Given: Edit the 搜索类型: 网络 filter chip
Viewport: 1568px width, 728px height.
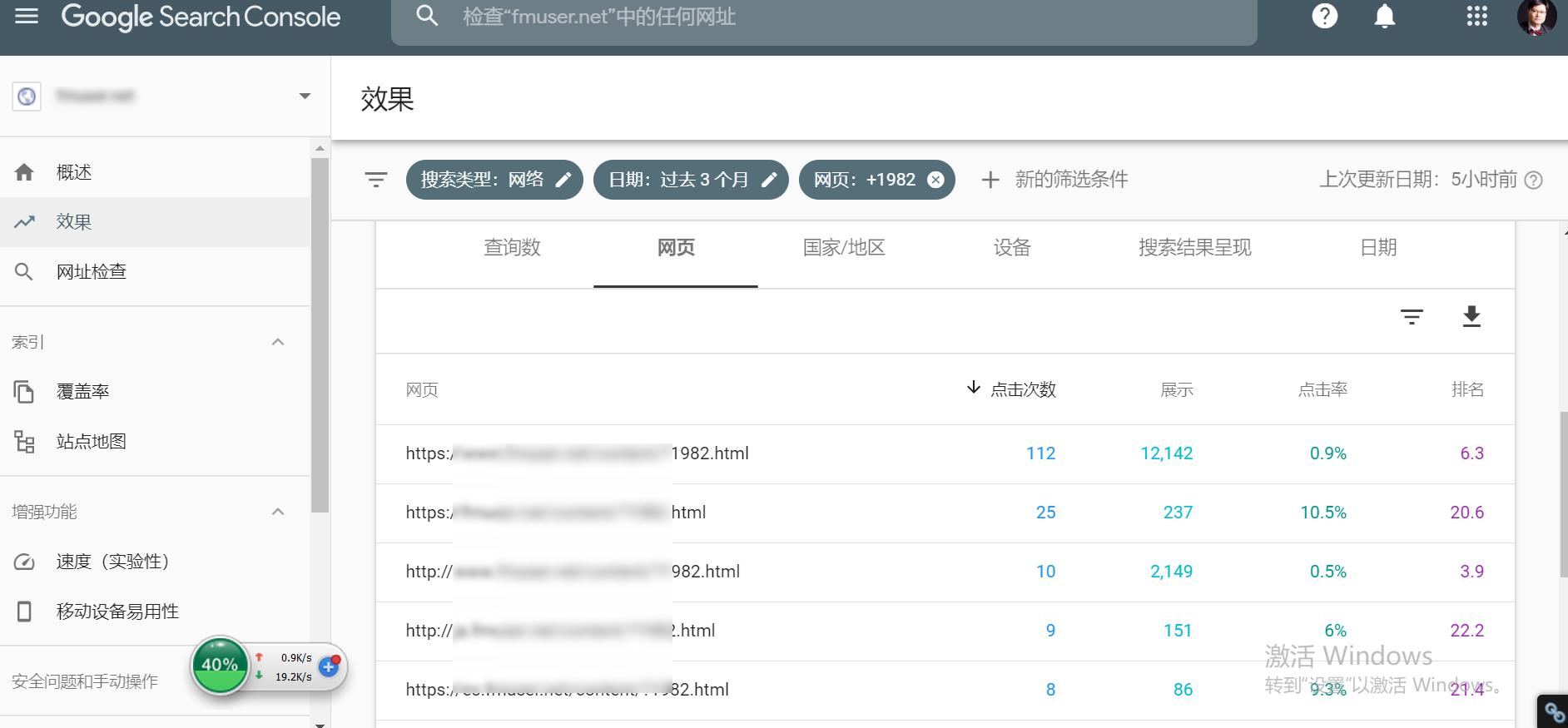Looking at the screenshot, I should pos(494,180).
